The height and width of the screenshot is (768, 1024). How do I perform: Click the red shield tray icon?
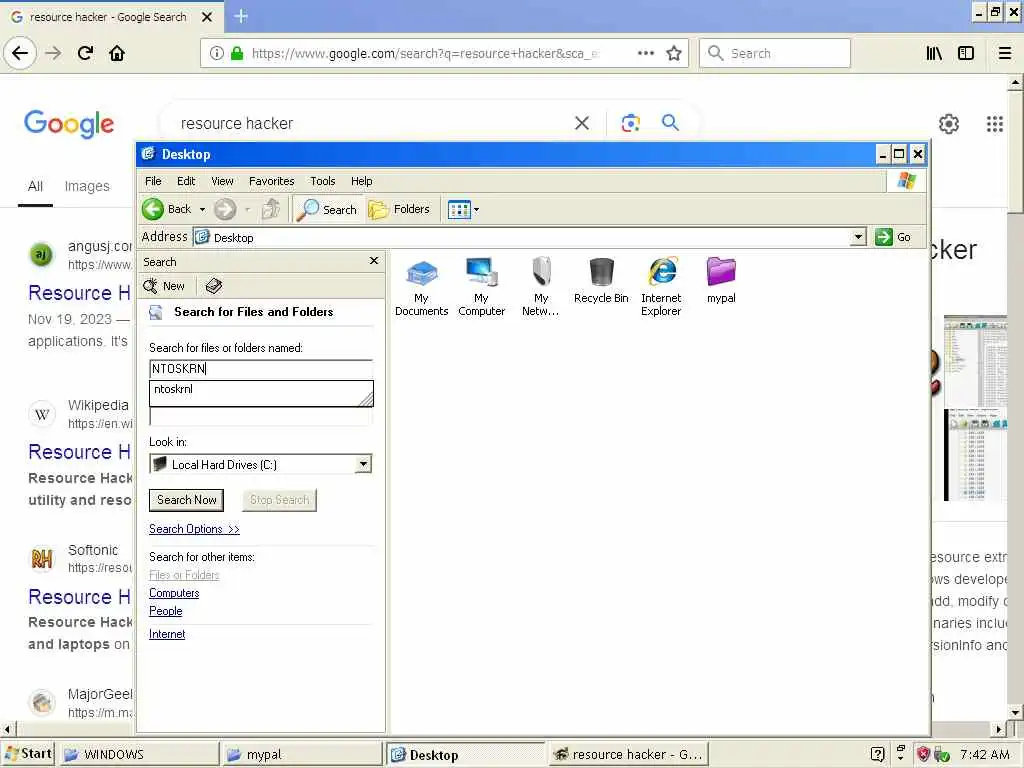point(923,754)
